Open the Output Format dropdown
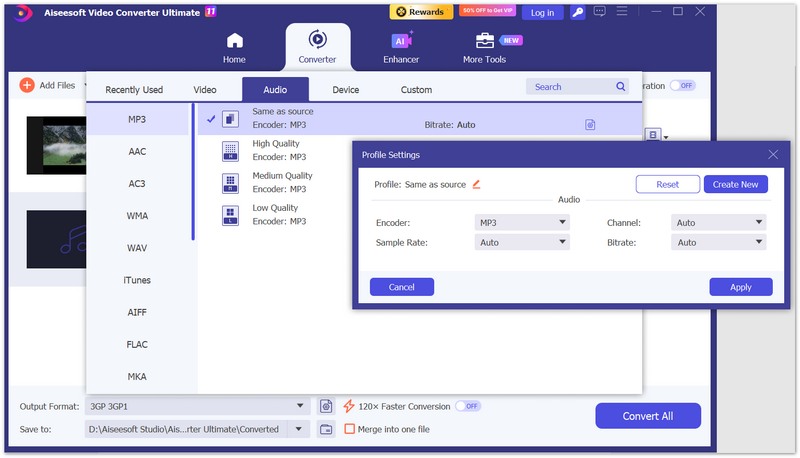This screenshot has height=458, width=800. tap(197, 406)
